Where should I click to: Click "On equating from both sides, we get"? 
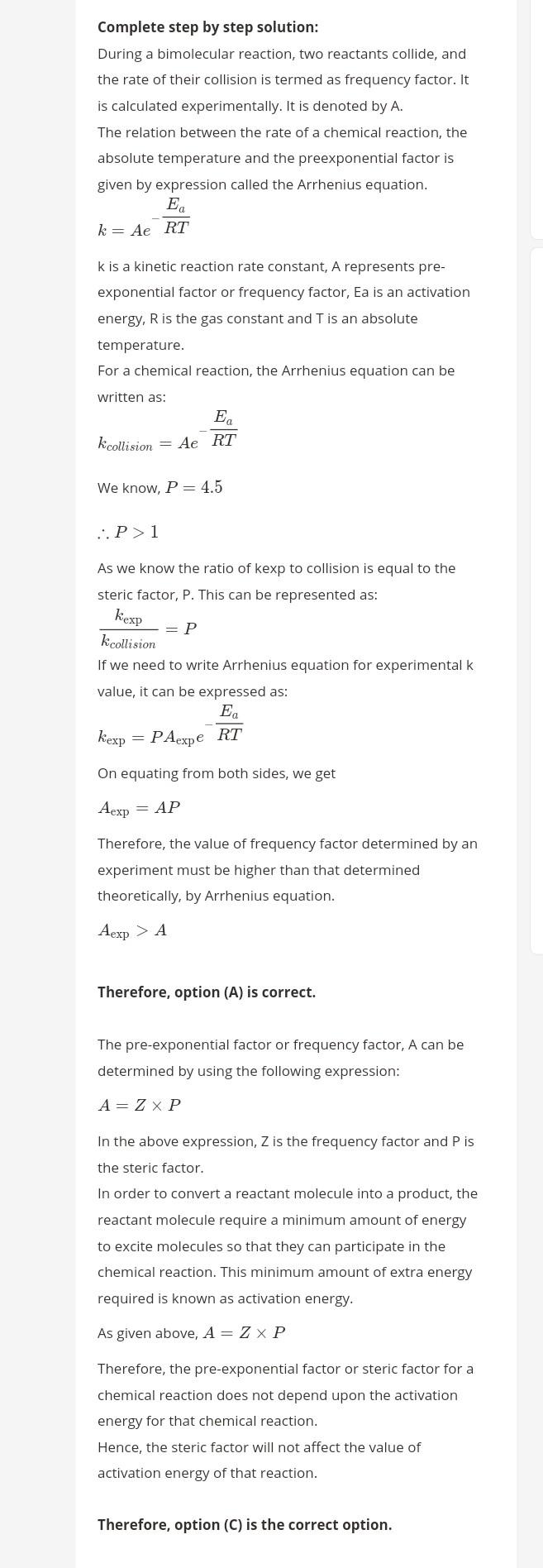tap(217, 774)
